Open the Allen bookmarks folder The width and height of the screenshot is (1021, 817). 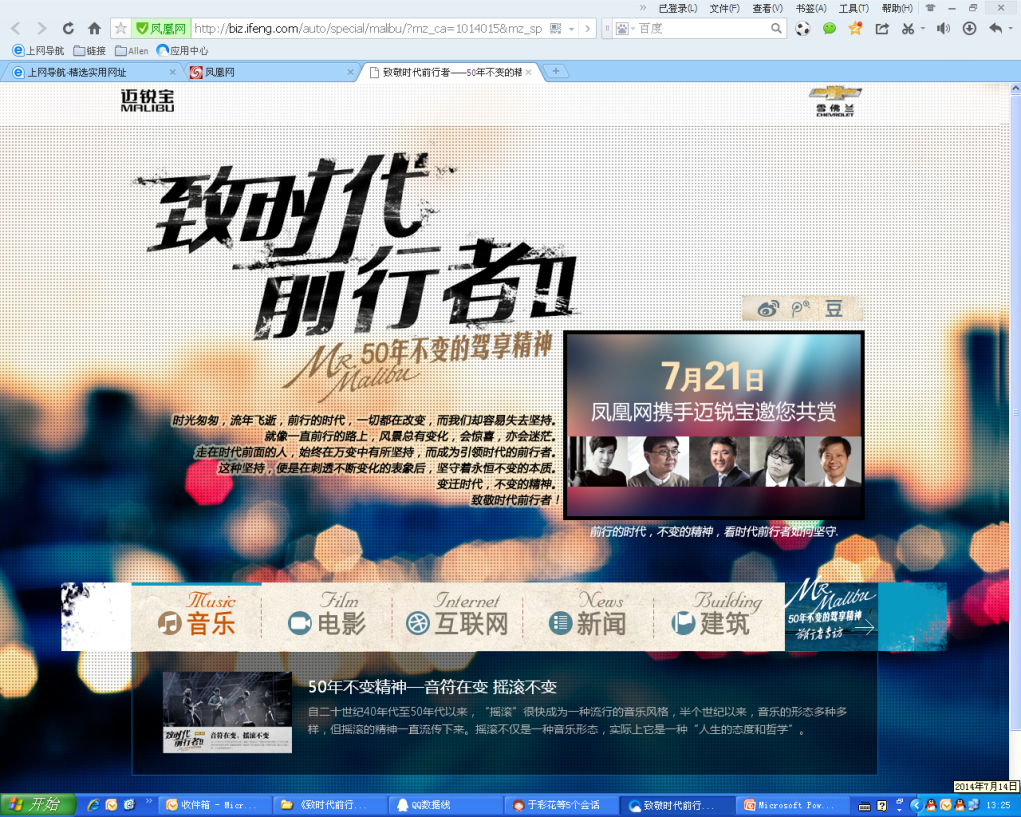132,51
